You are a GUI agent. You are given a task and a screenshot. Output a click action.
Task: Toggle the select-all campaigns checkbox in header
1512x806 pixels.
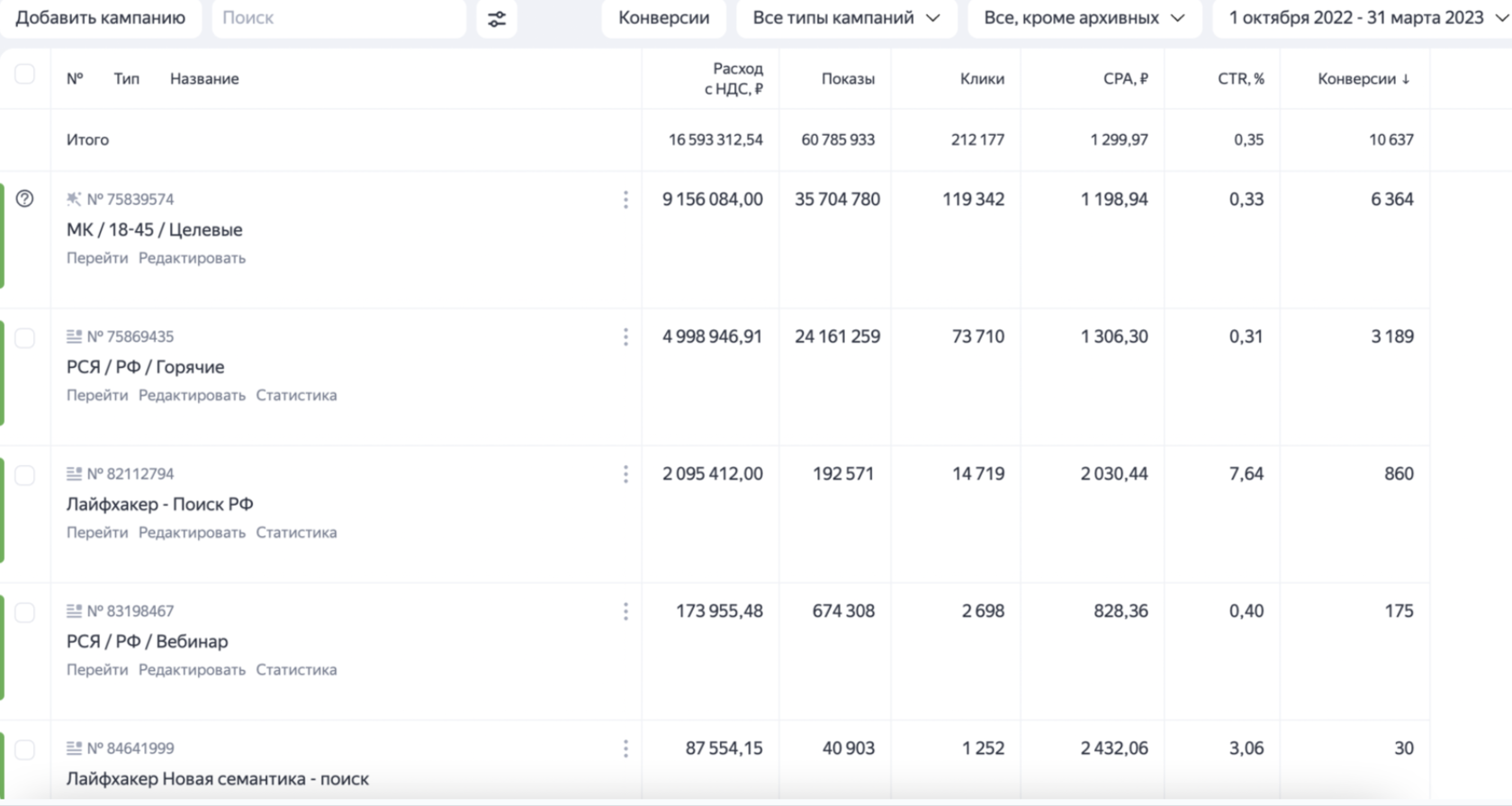click(25, 75)
